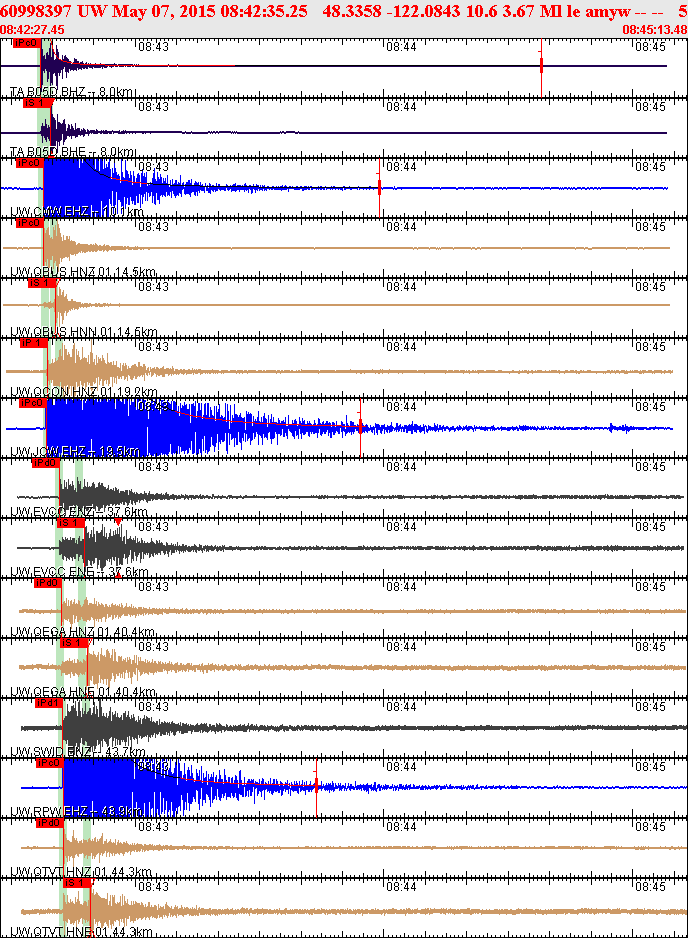Viewport: 688px width, 938px height.
Task: Select the iS 1 pick flag on UW.QTVT.HNE
Action: 77,882
